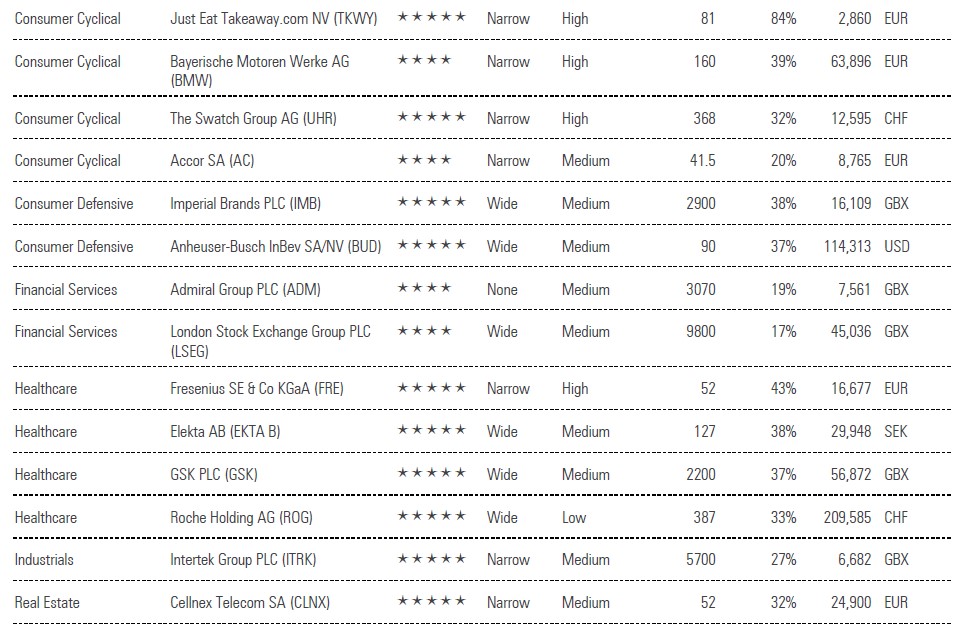The height and width of the screenshot is (630, 955).
Task: Click the Elekta AB star rating
Action: click(431, 431)
